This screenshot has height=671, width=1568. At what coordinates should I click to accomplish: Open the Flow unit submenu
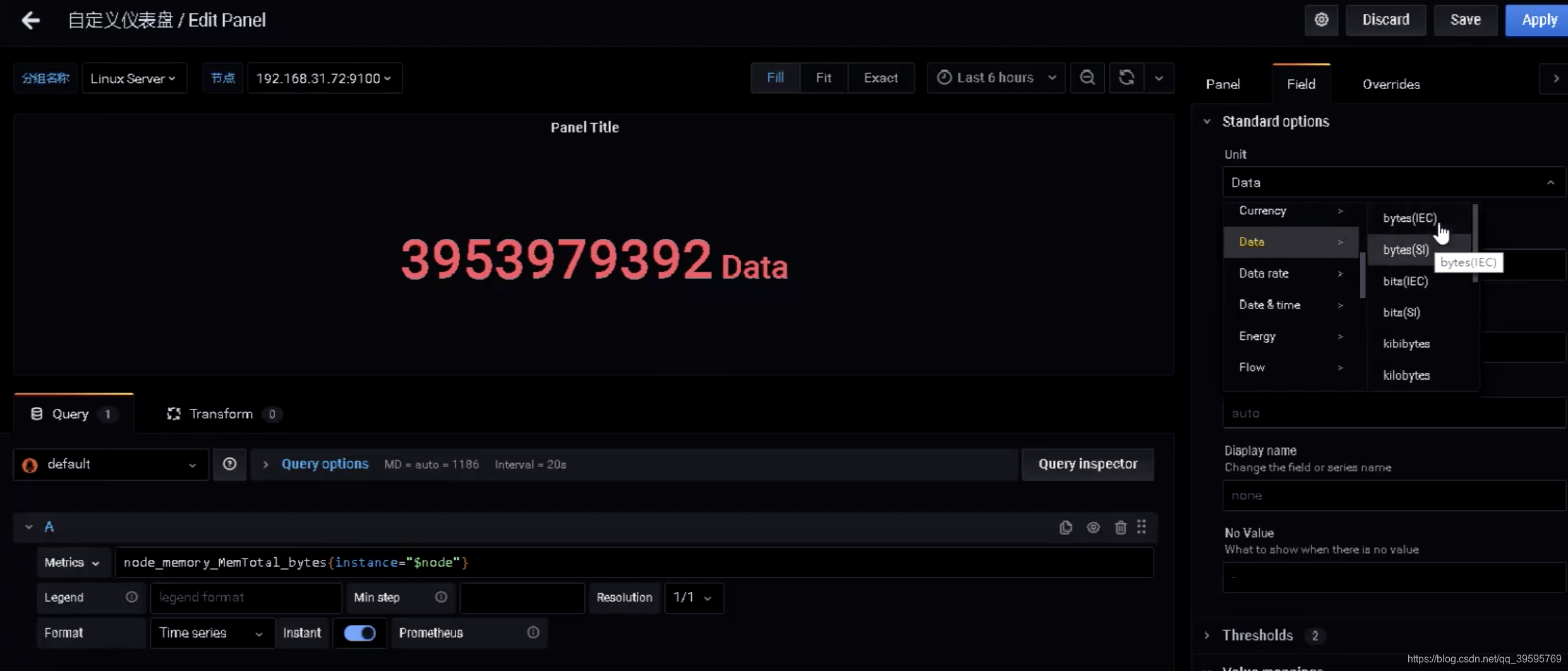(1291, 367)
